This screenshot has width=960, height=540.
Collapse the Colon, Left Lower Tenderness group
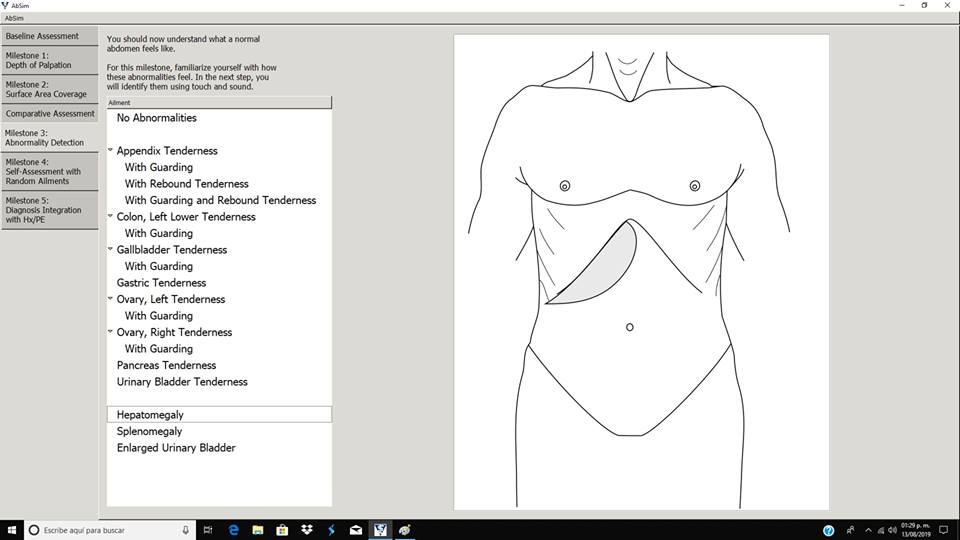click(110, 216)
